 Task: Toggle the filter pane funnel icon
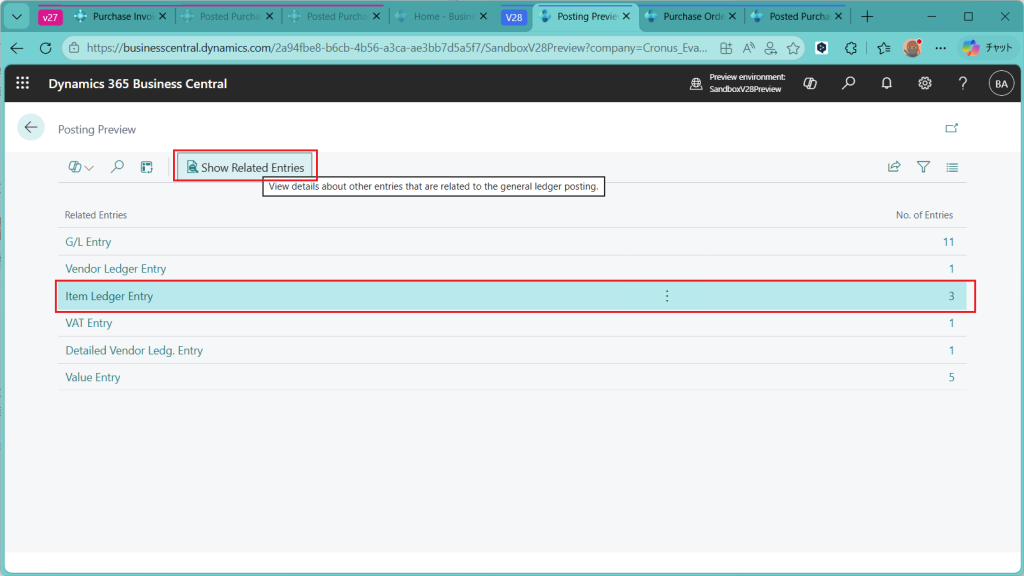[x=923, y=167]
